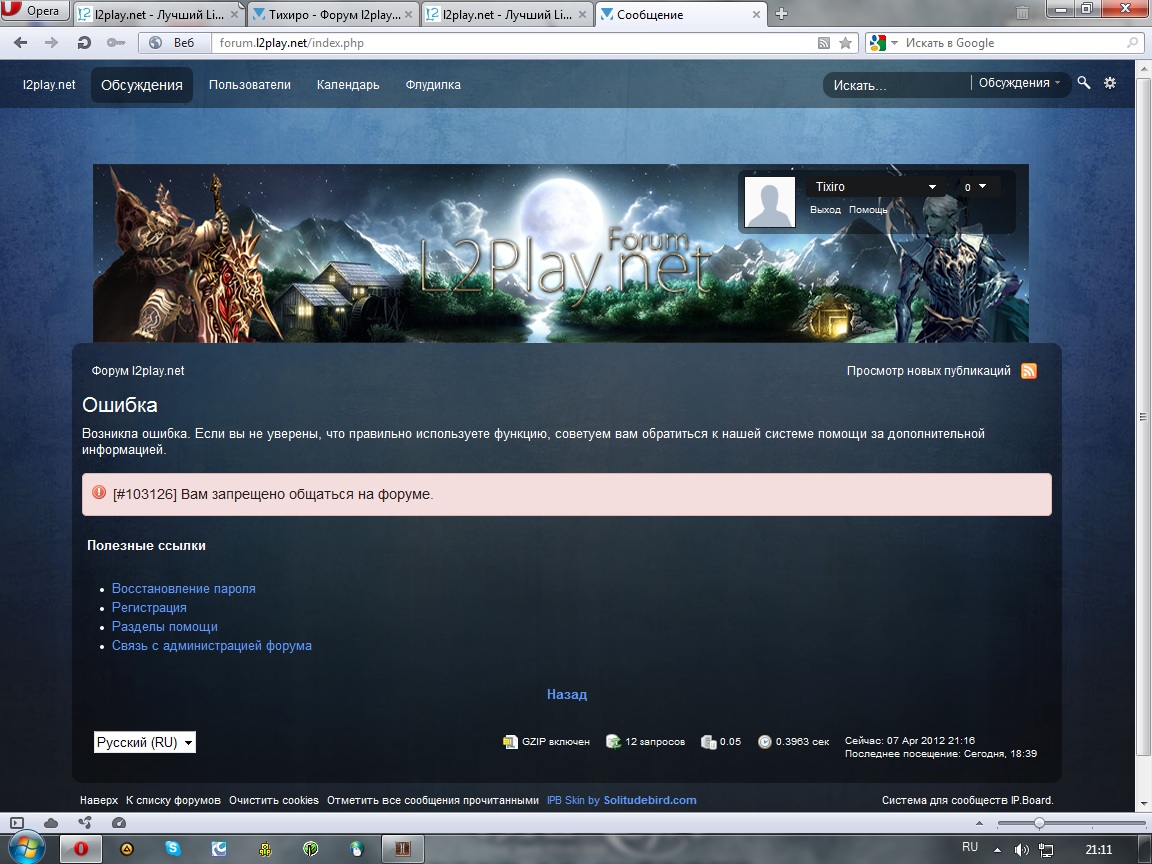Image resolution: width=1152 pixels, height=864 pixels.
Task: Open the password wand key icon
Action: (115, 43)
